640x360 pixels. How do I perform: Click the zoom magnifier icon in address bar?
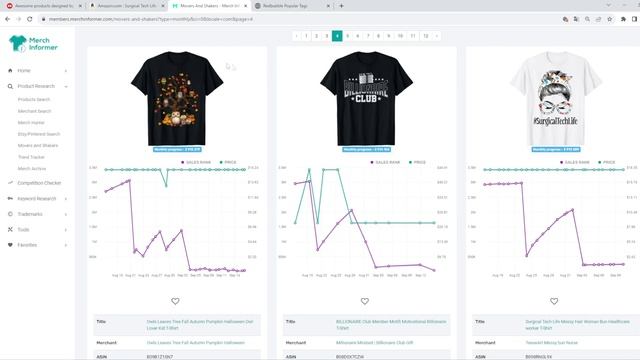pos(587,19)
